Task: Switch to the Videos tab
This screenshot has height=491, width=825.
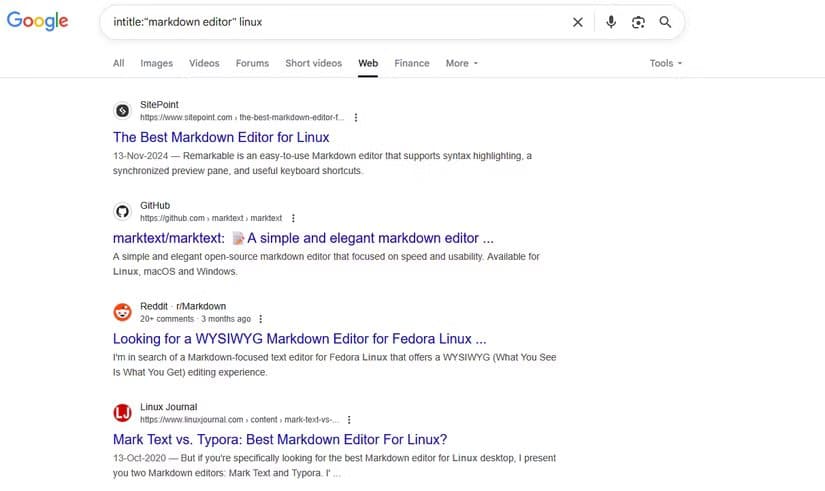Action: click(204, 63)
